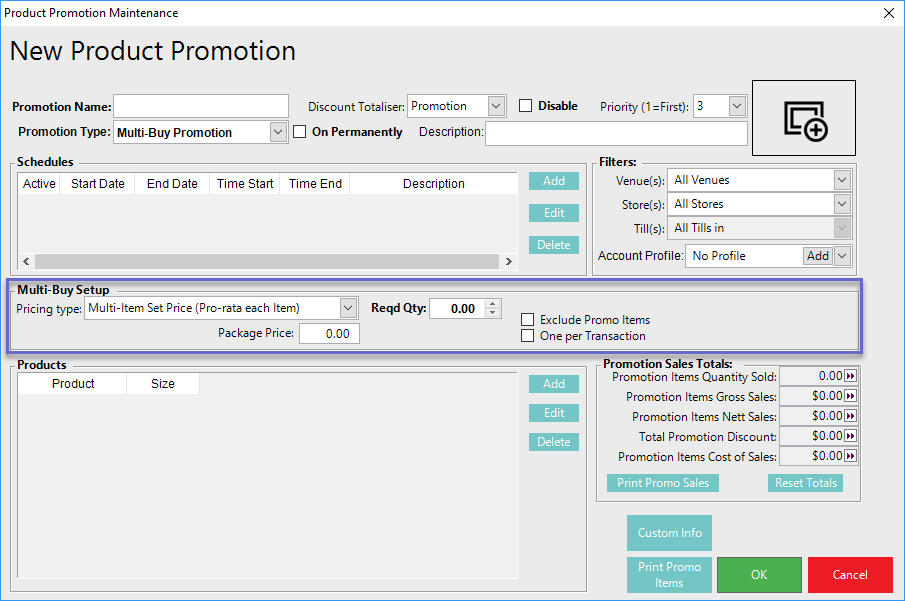The width and height of the screenshot is (905, 601).
Task: Increase Reqd Qty with up spinner
Action: coord(492,304)
